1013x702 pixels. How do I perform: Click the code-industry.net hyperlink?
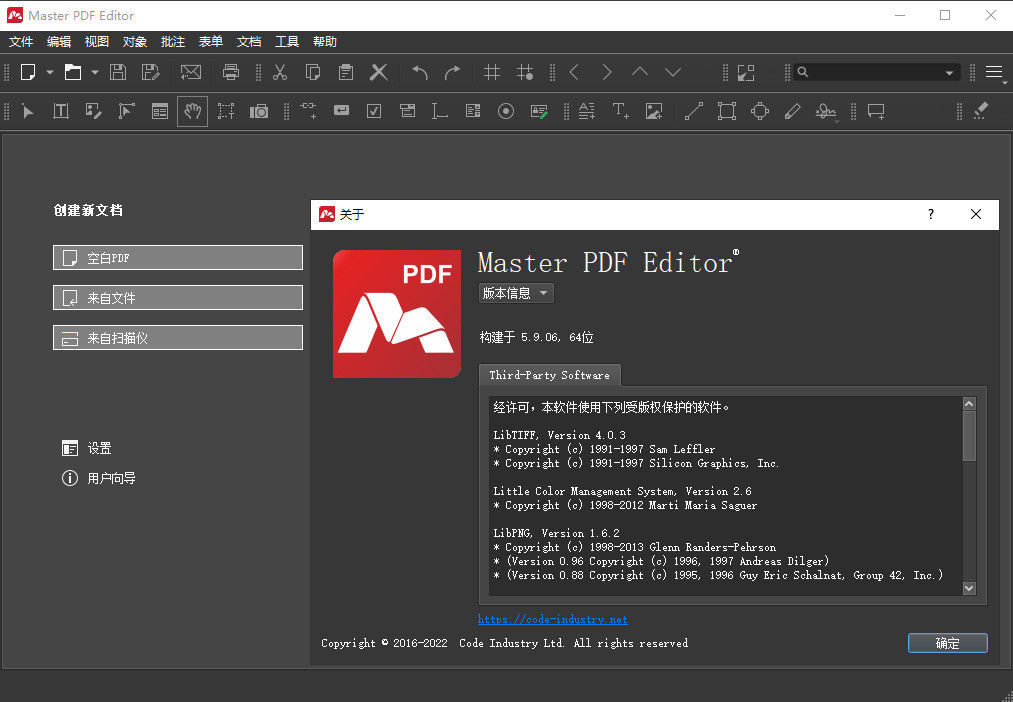pyautogui.click(x=552, y=618)
